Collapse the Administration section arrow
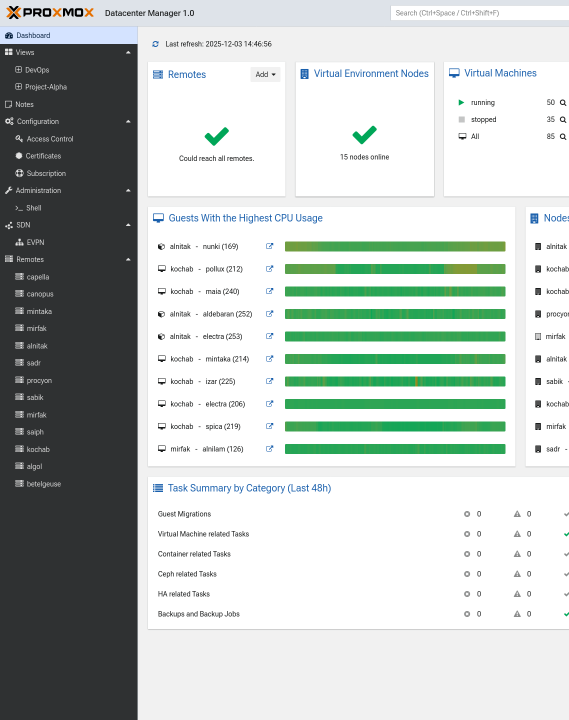 click(128, 190)
